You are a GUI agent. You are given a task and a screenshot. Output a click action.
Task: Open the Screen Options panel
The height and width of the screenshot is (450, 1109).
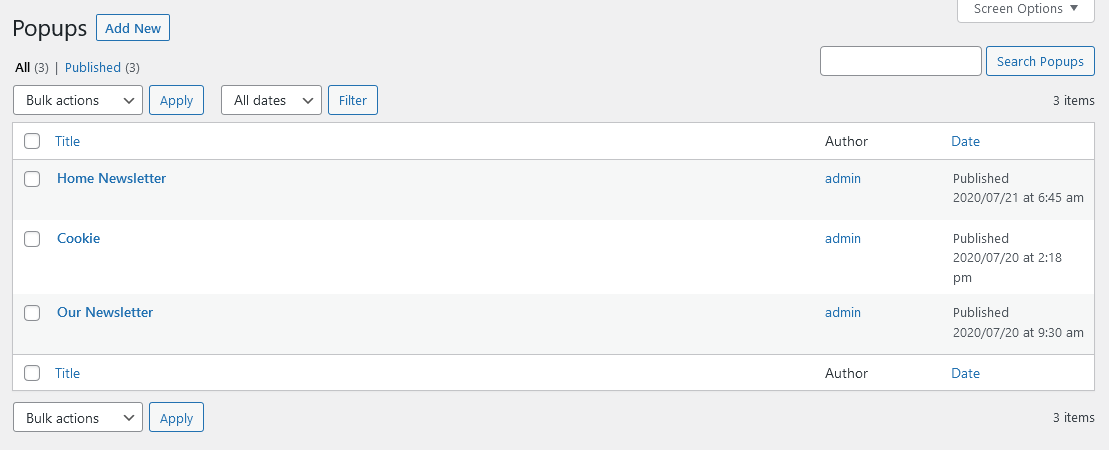pos(1026,9)
